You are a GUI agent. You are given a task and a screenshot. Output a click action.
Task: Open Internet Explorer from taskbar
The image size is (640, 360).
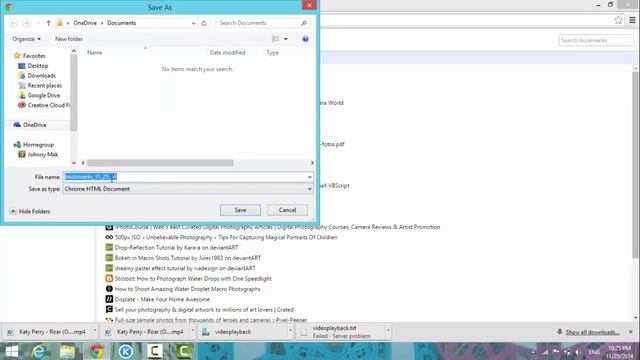pos(39,351)
